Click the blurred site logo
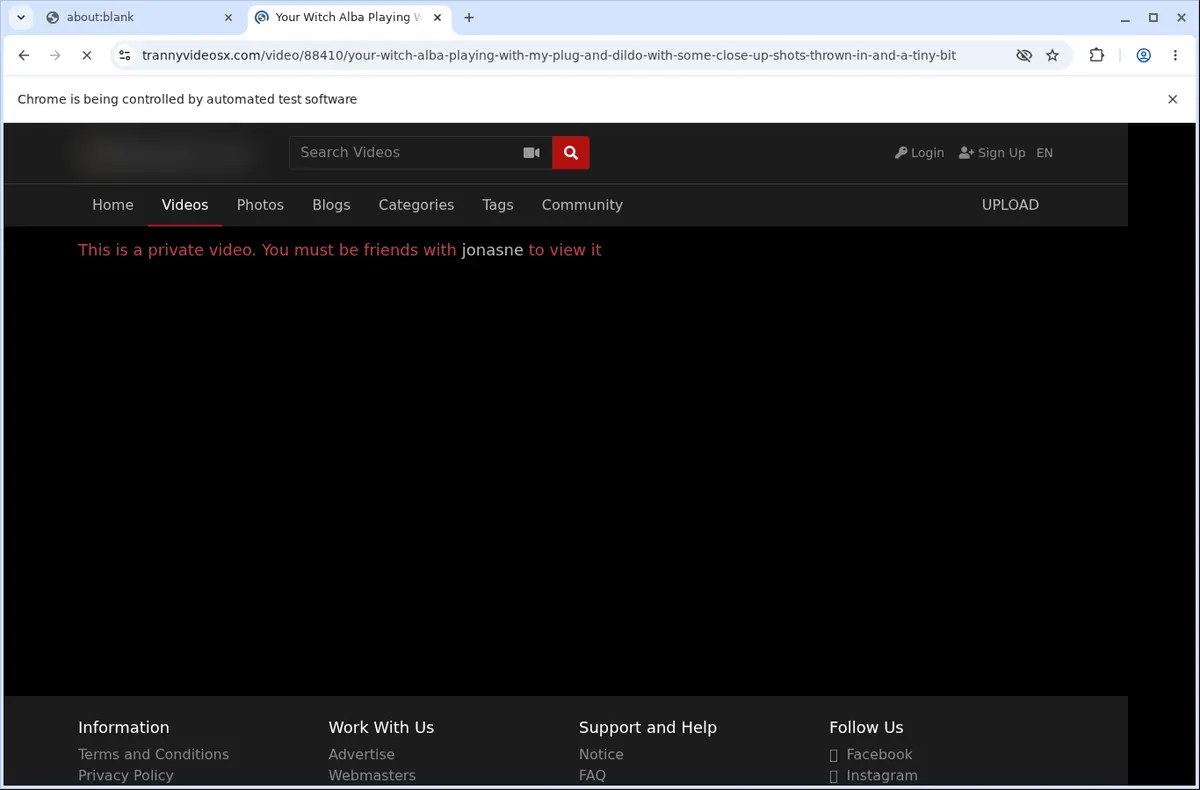 (165, 153)
